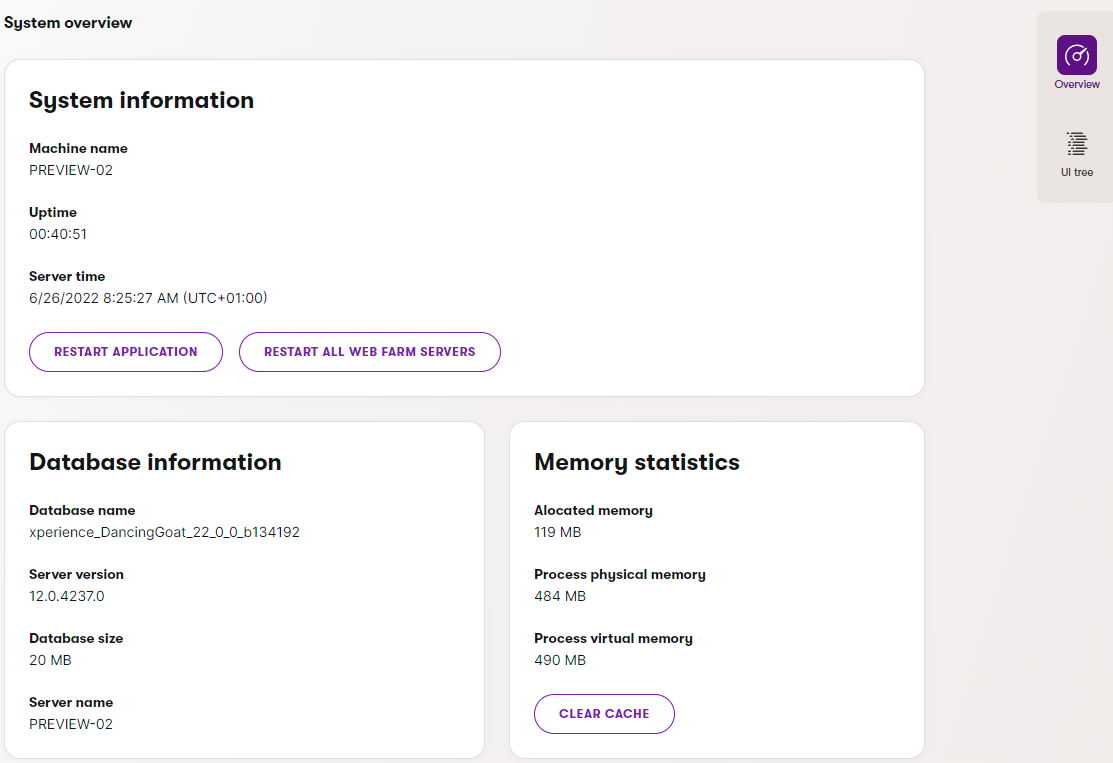Click the process virtual memory 490 MB

click(560, 660)
